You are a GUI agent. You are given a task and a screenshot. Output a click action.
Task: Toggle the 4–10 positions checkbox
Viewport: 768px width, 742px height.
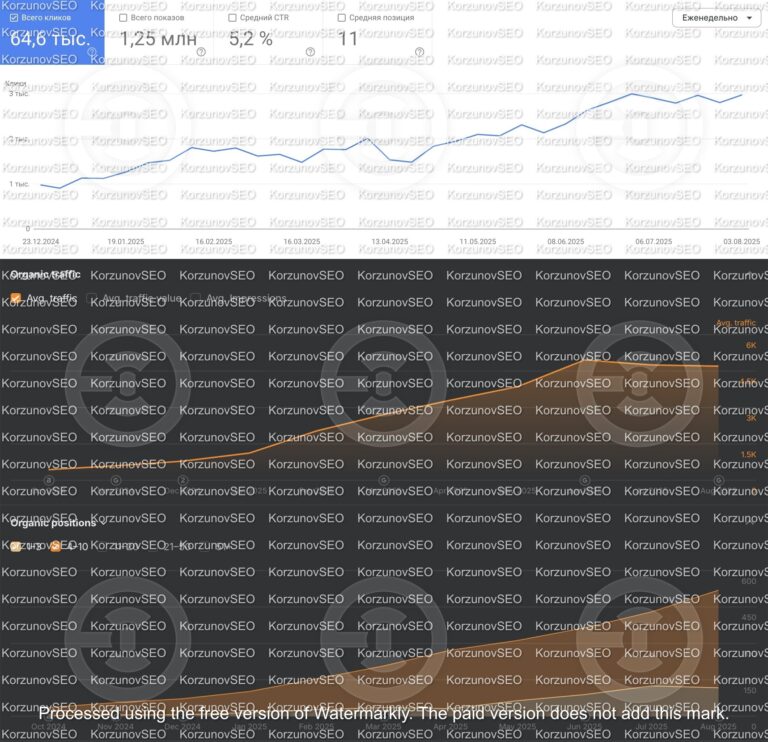tap(55, 547)
